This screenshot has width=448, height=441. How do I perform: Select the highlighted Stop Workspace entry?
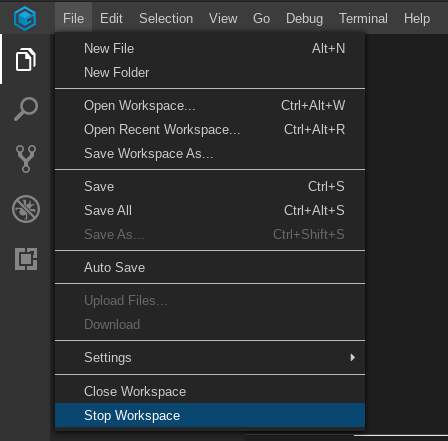click(x=210, y=415)
